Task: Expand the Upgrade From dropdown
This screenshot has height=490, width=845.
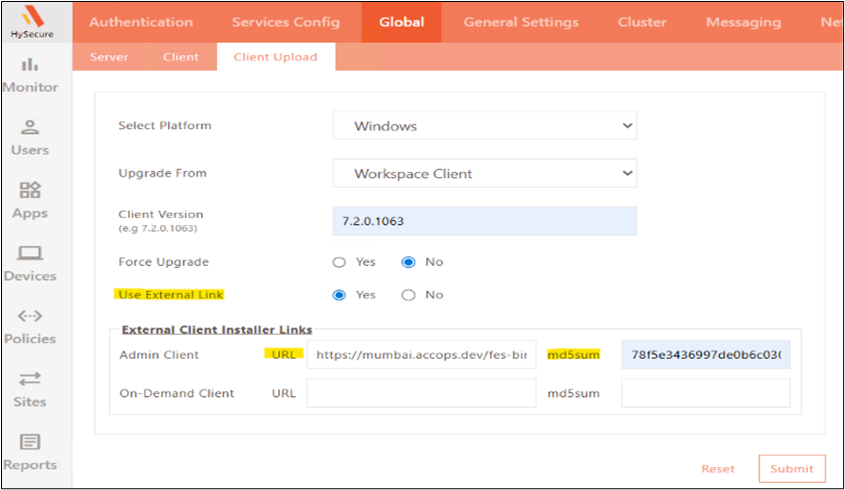Action: pos(484,173)
